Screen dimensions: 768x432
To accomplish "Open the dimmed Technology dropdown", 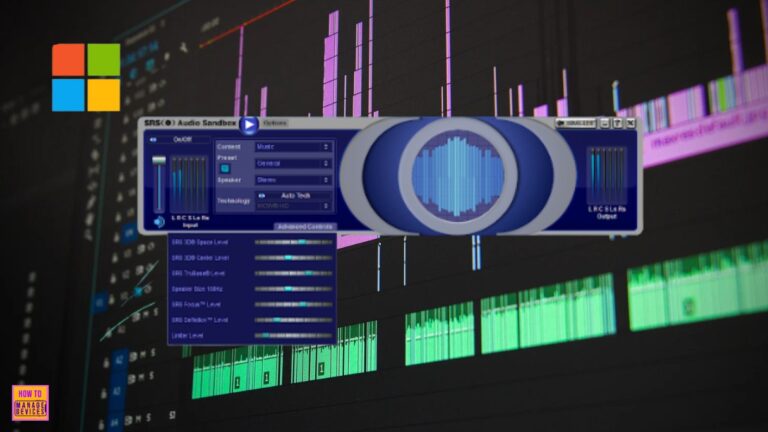I will pyautogui.click(x=293, y=206).
